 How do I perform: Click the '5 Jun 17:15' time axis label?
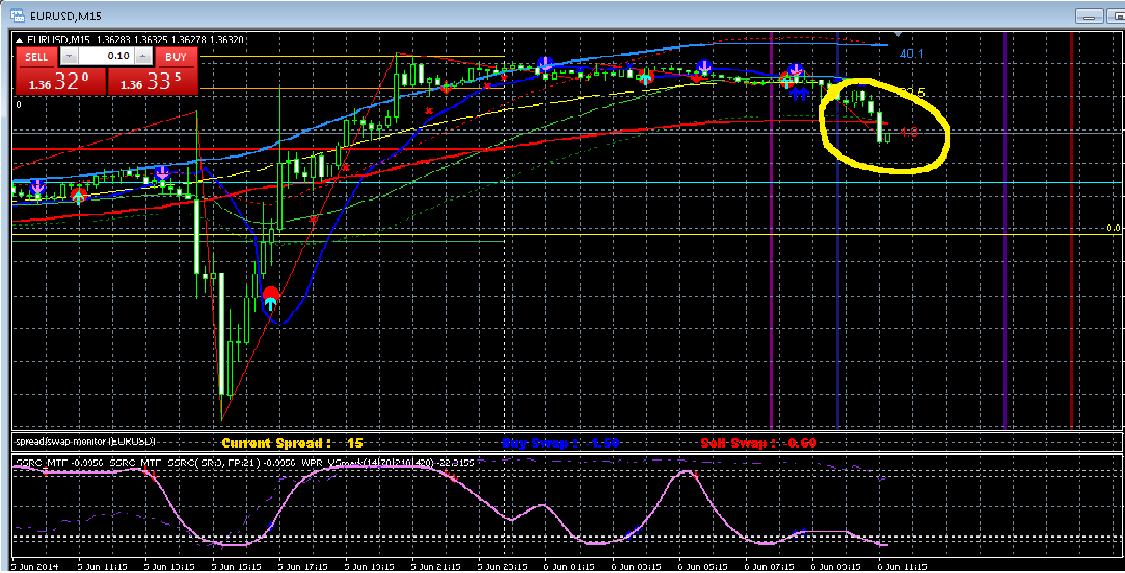pos(302,567)
